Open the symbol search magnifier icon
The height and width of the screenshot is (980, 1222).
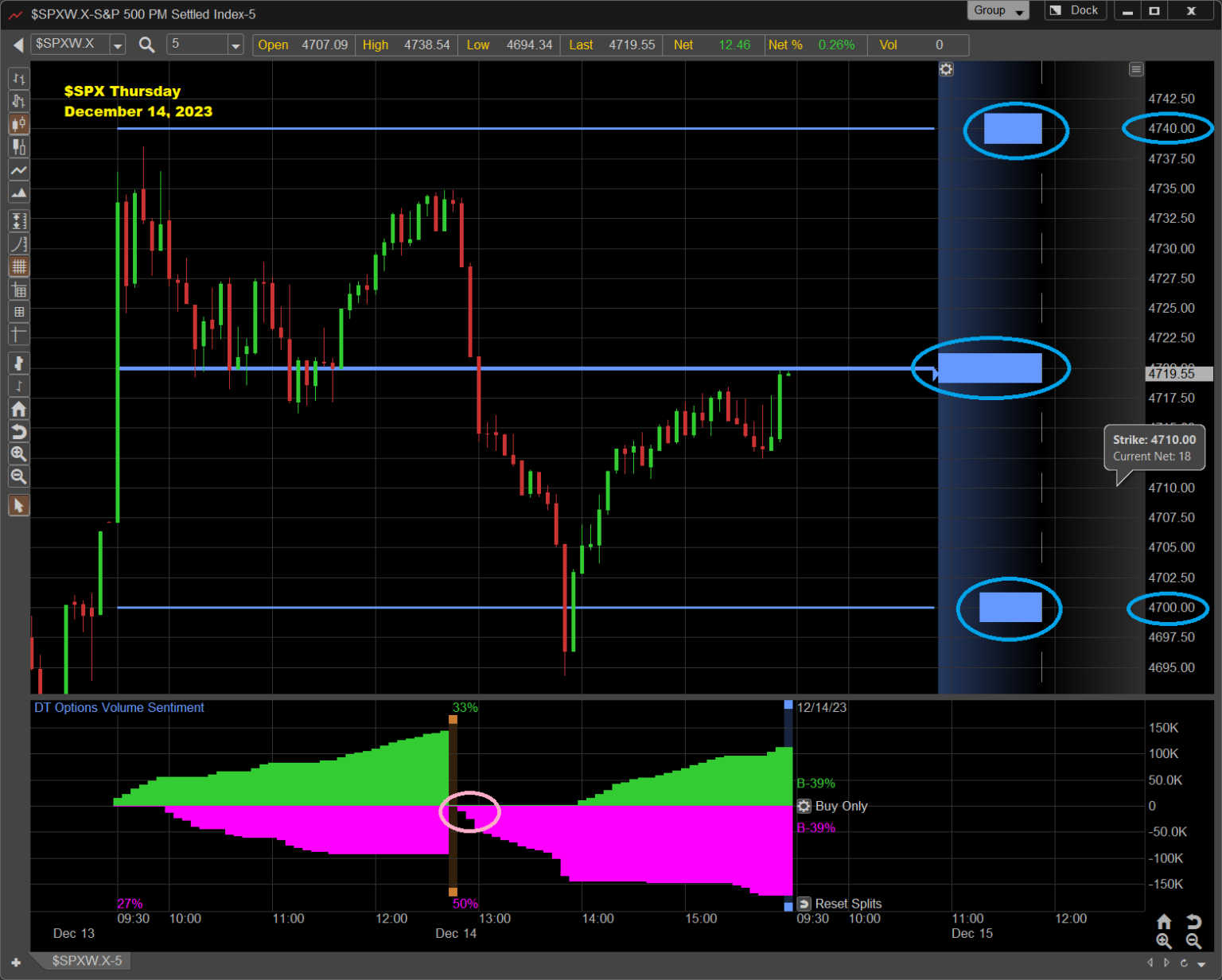click(x=146, y=45)
